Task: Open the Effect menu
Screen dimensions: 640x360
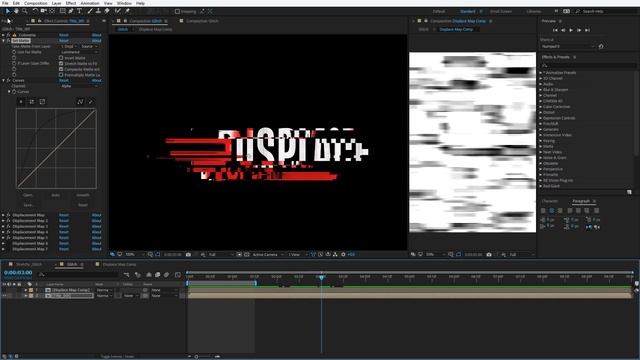Action: tap(71, 3)
